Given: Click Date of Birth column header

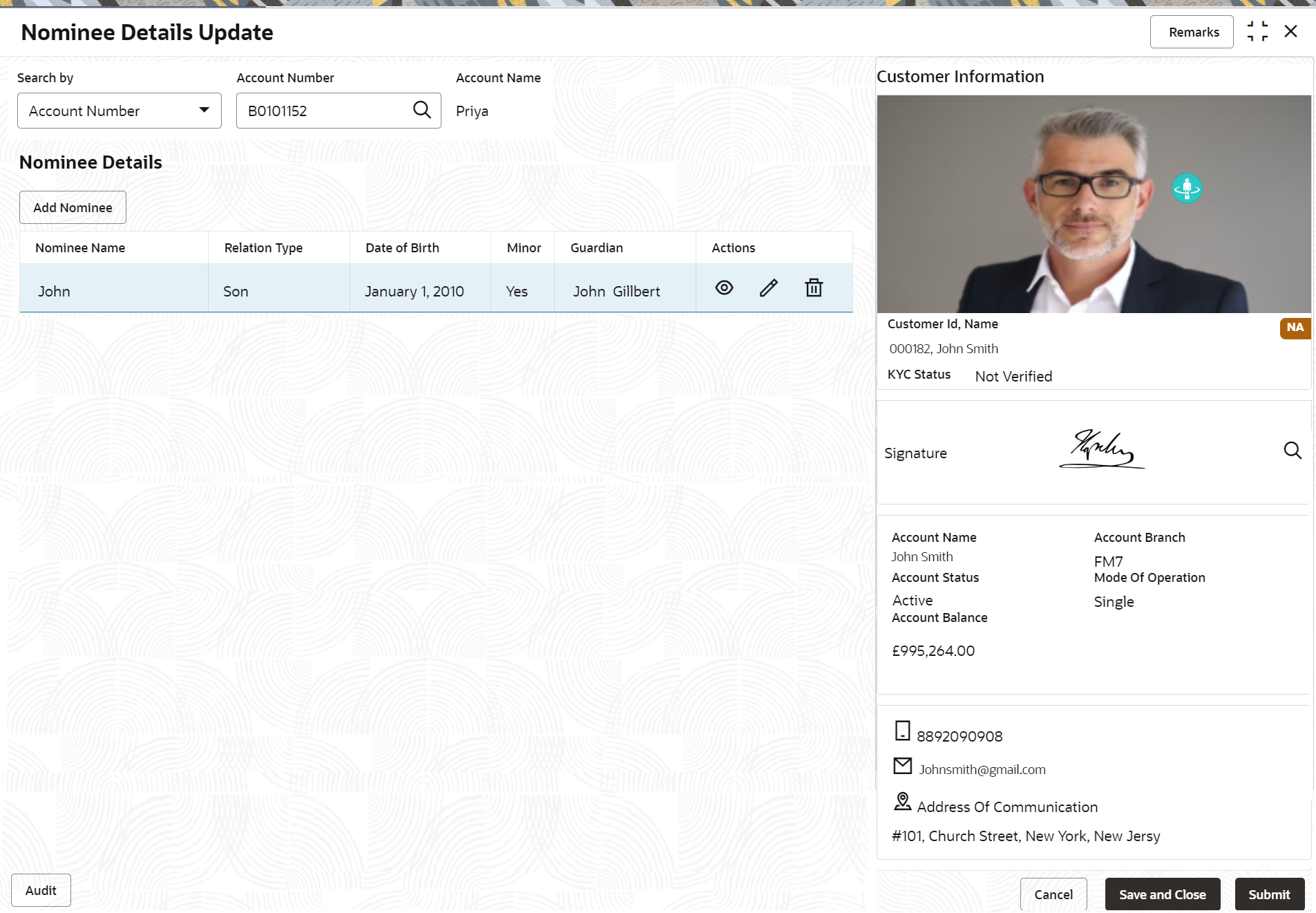Looking at the screenshot, I should (x=420, y=247).
